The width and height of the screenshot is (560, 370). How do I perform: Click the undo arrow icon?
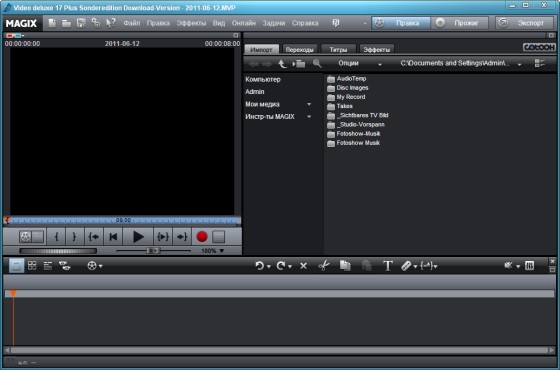click(260, 265)
